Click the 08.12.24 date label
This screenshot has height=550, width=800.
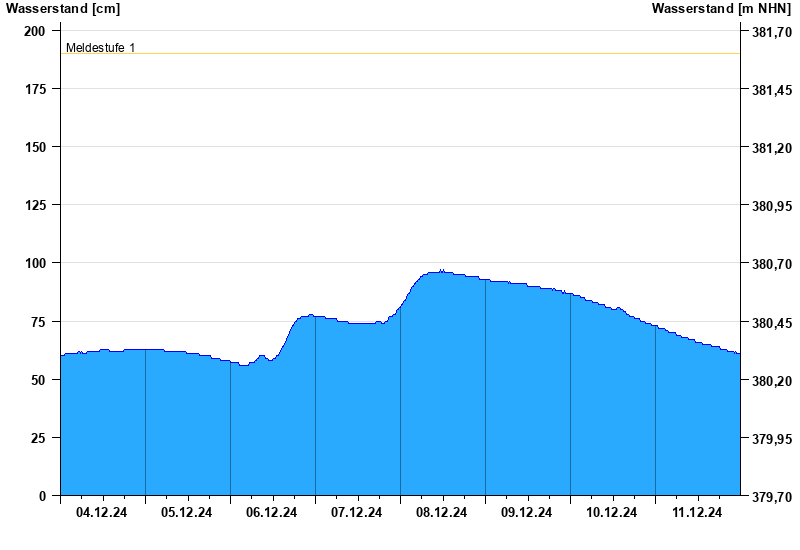click(x=442, y=513)
